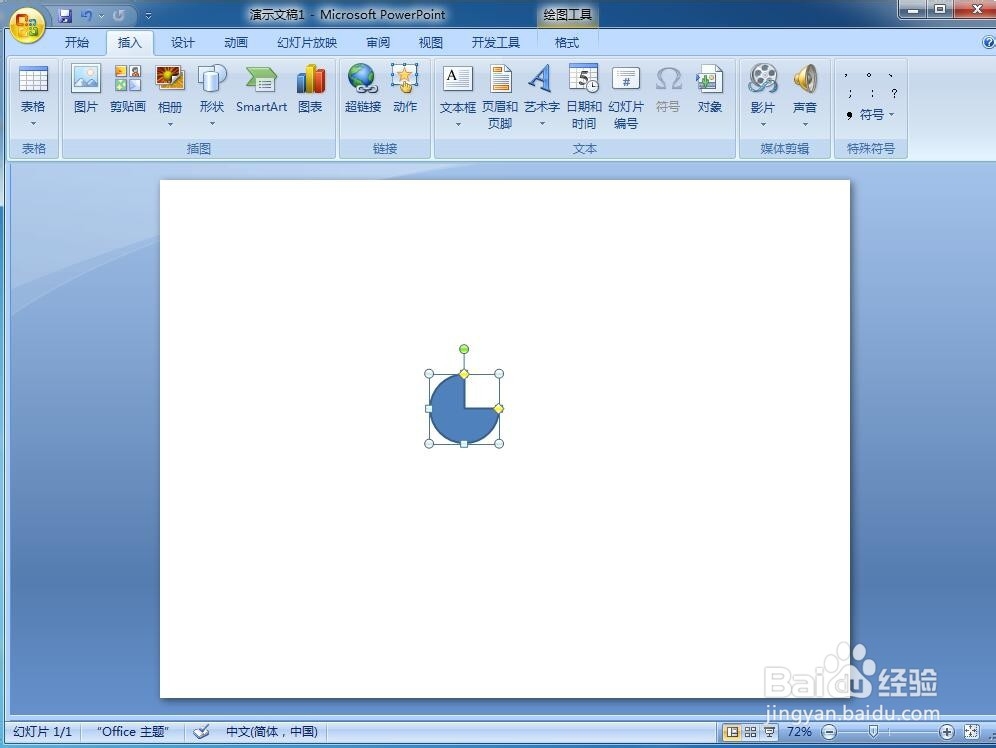
Task: Switch to the Design ribbon tab
Action: coord(182,42)
